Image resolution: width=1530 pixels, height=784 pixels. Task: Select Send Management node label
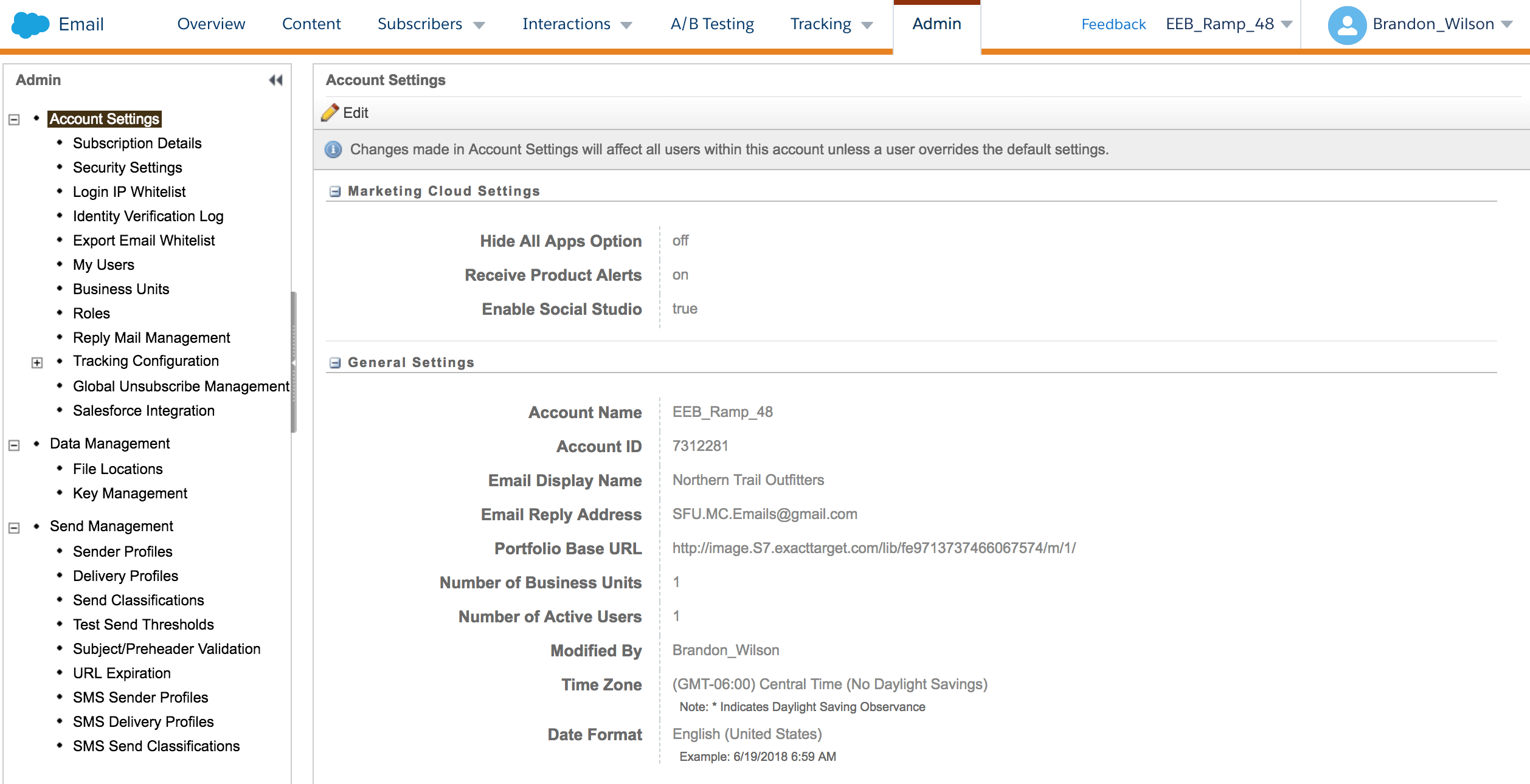111,526
